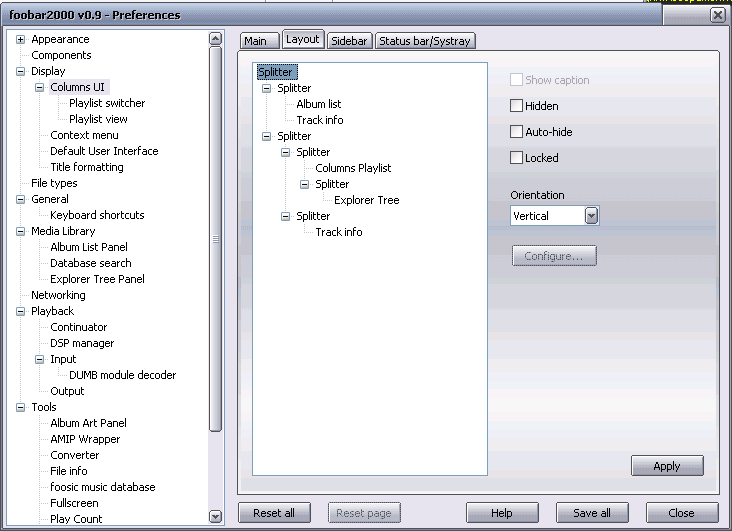Screen dimensions: 732x531
Task: Open the Sidebar tab
Action: click(x=349, y=41)
